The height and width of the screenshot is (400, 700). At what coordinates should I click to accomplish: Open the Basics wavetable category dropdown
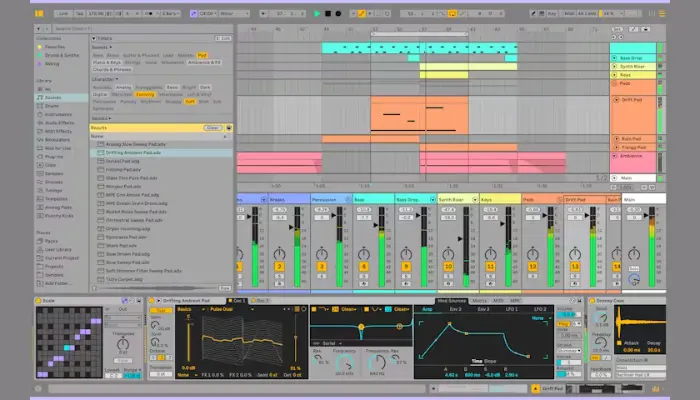192,309
